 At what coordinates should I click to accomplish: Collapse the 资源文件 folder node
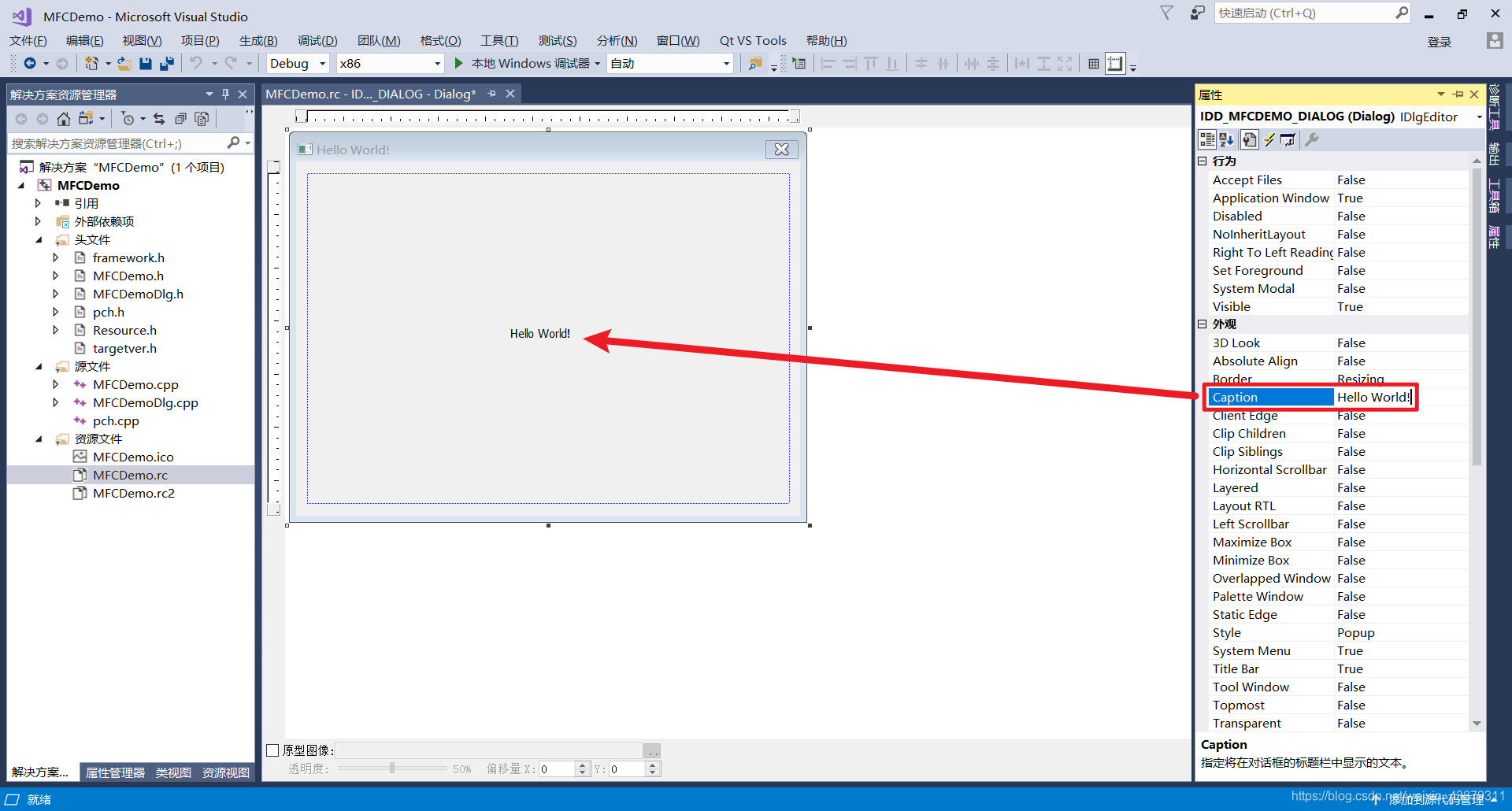[x=39, y=439]
